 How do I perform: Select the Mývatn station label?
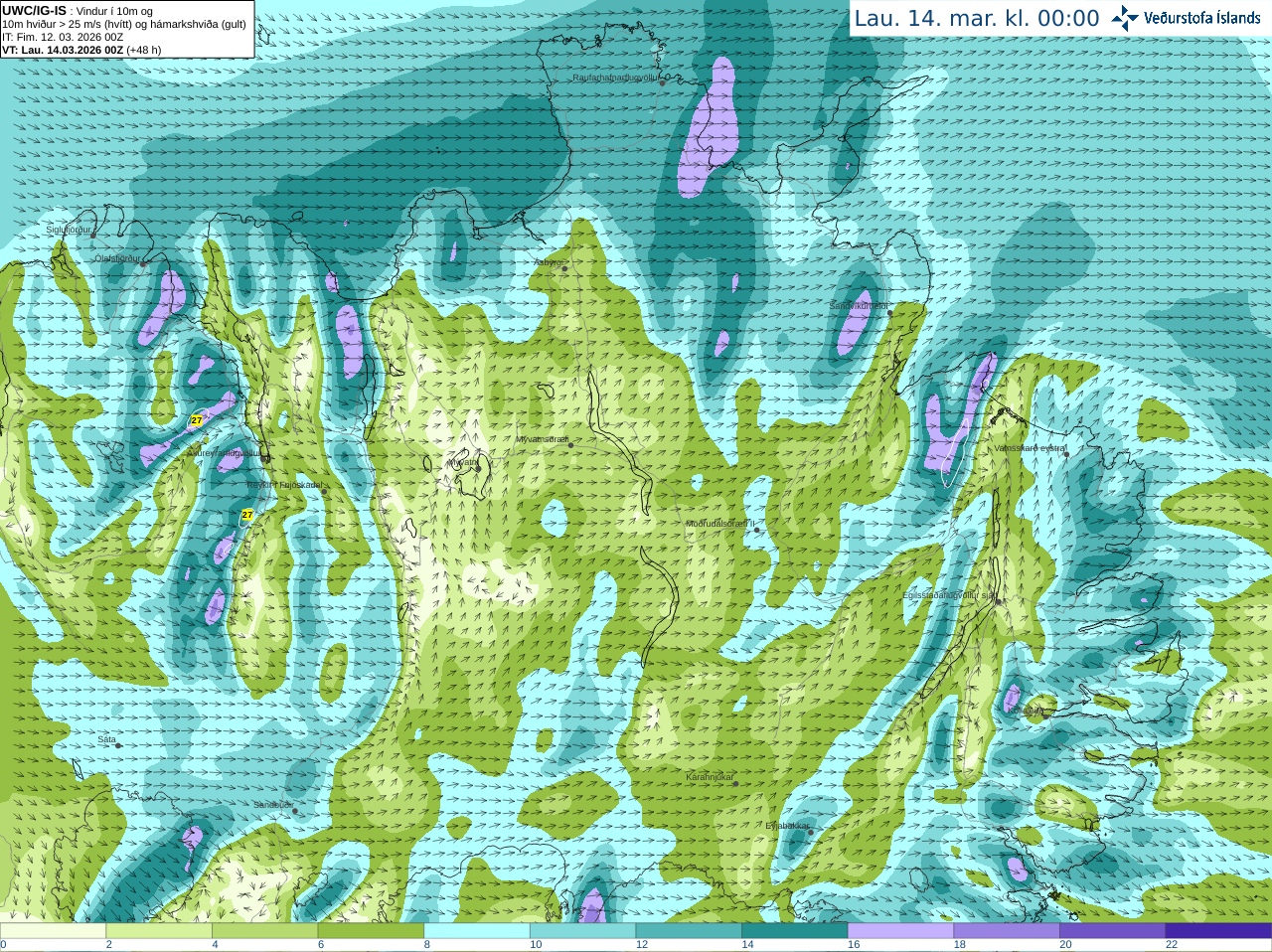tap(462, 463)
